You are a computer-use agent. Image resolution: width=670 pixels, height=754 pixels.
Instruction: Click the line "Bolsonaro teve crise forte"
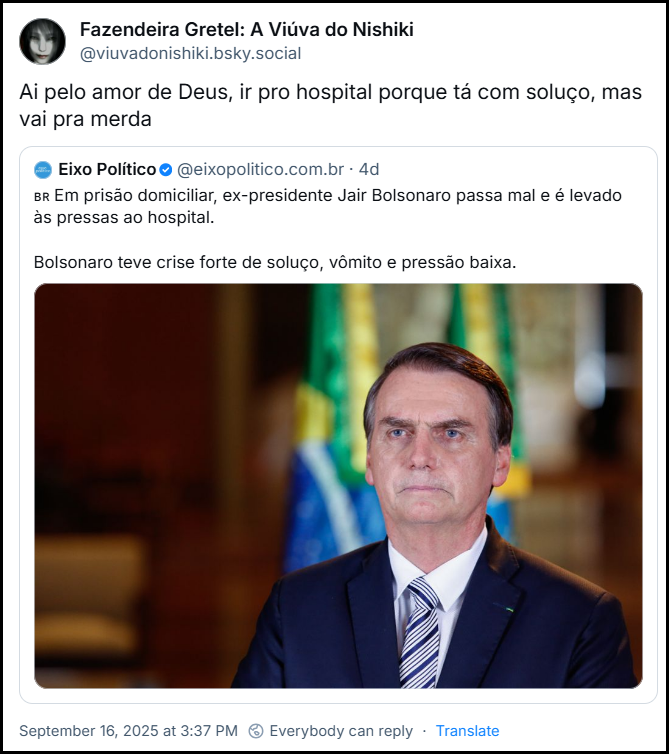[x=275, y=263]
